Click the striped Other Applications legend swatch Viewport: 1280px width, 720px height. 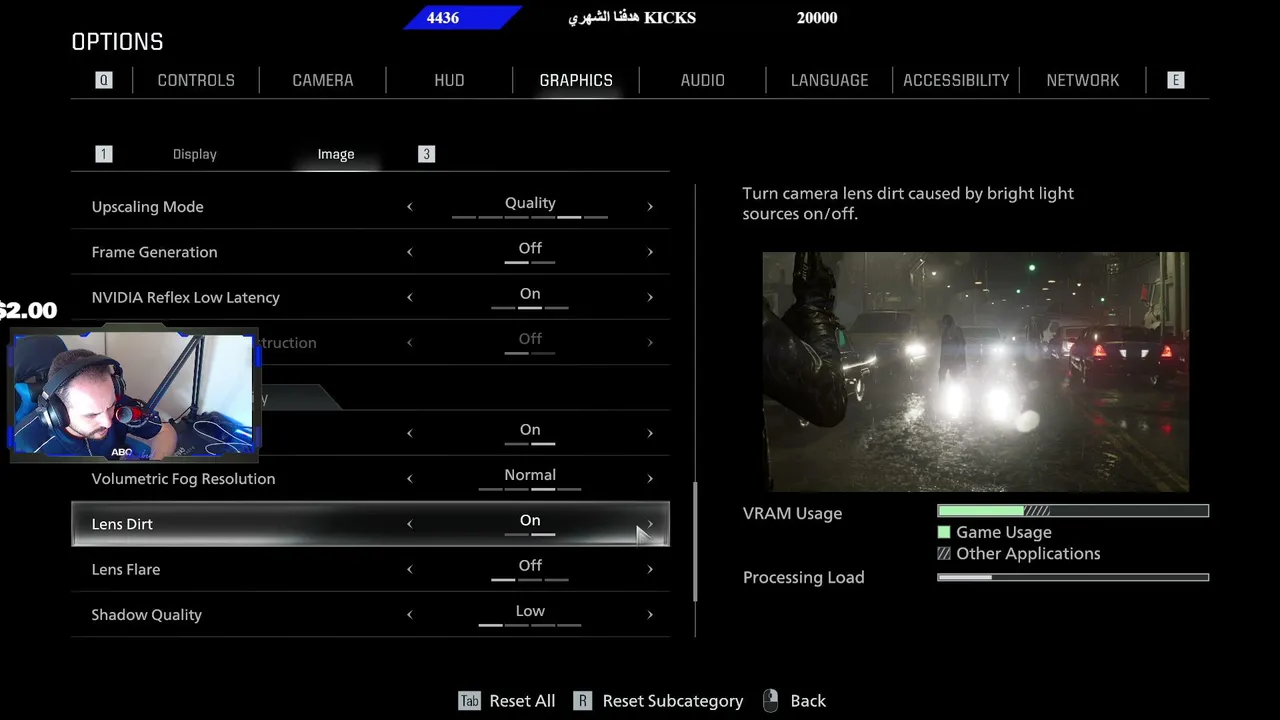click(944, 554)
